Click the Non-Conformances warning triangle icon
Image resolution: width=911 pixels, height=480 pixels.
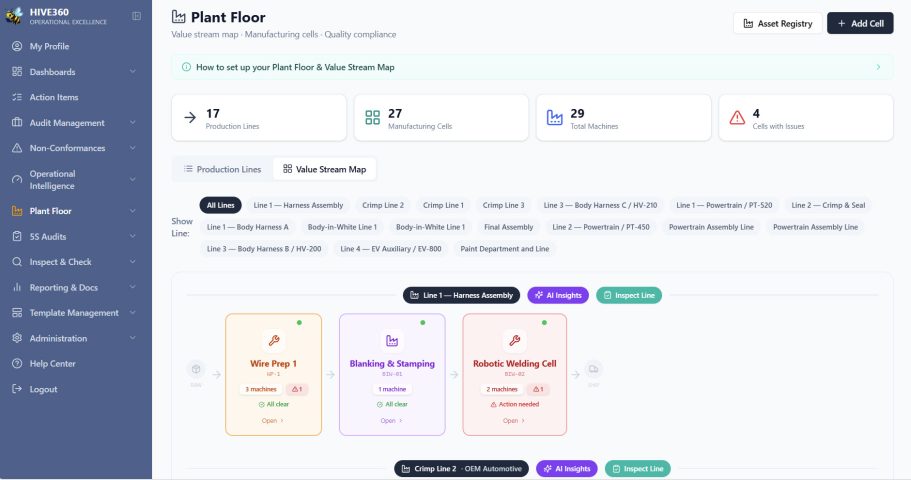[x=17, y=148]
